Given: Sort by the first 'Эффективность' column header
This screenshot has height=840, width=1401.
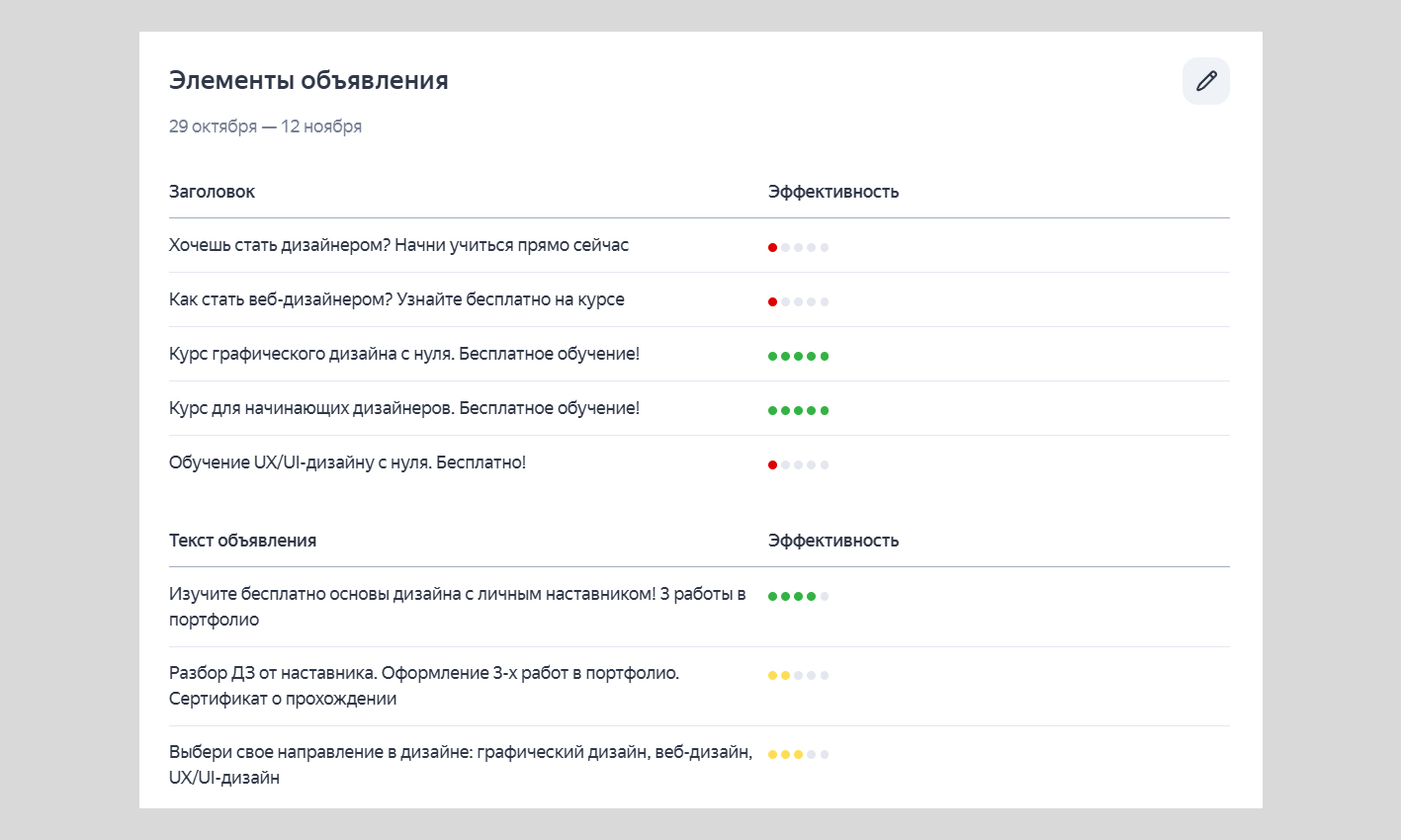Looking at the screenshot, I should click(832, 192).
